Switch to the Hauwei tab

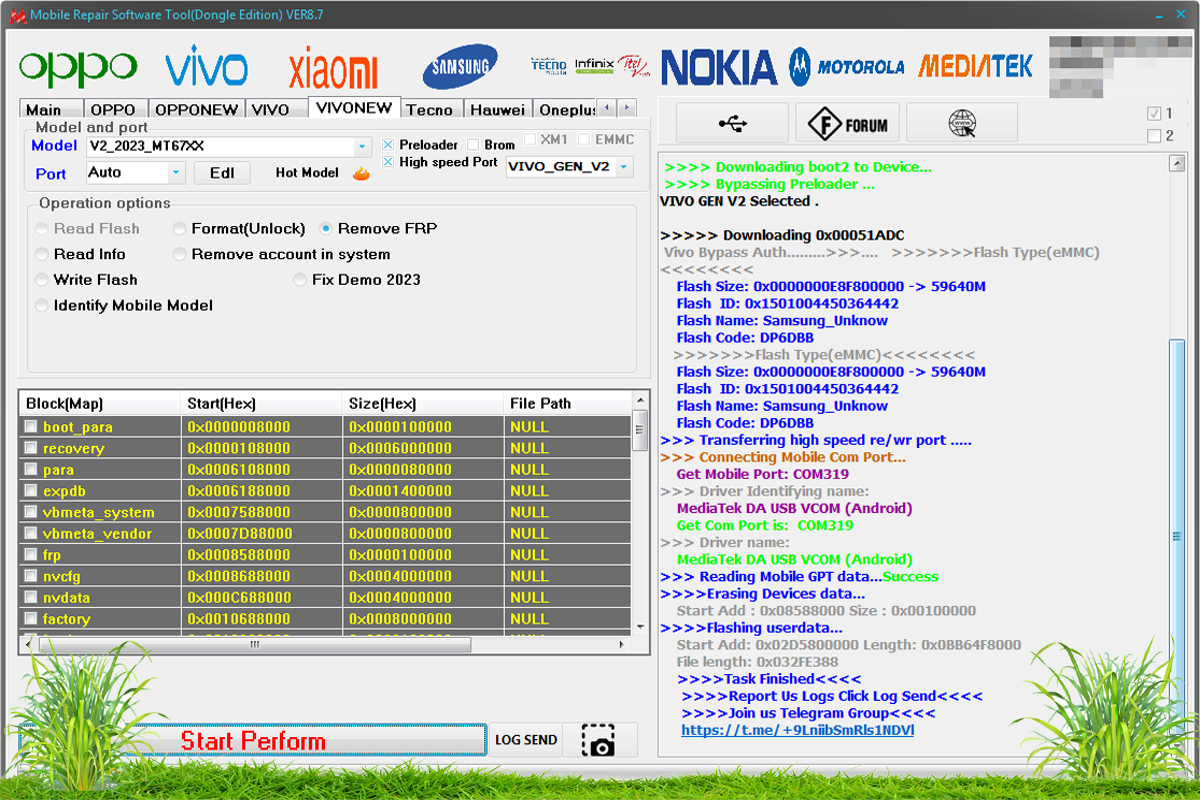click(x=497, y=109)
